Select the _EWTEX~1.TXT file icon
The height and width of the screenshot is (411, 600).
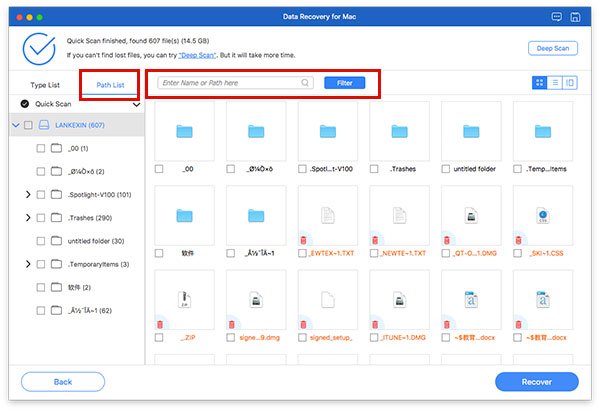(328, 215)
